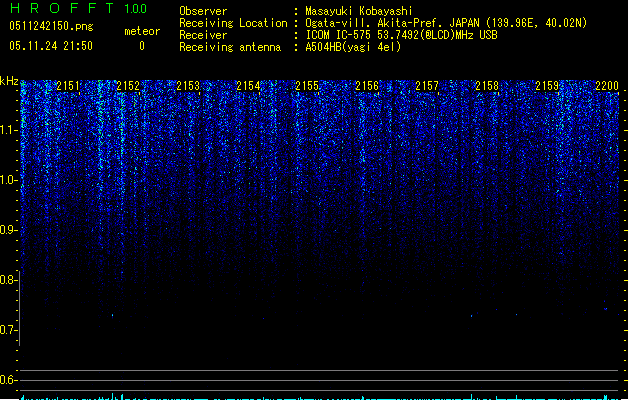This screenshot has height=400, width=629.
Task: Click the 2158 time marker
Action: [x=487, y=86]
